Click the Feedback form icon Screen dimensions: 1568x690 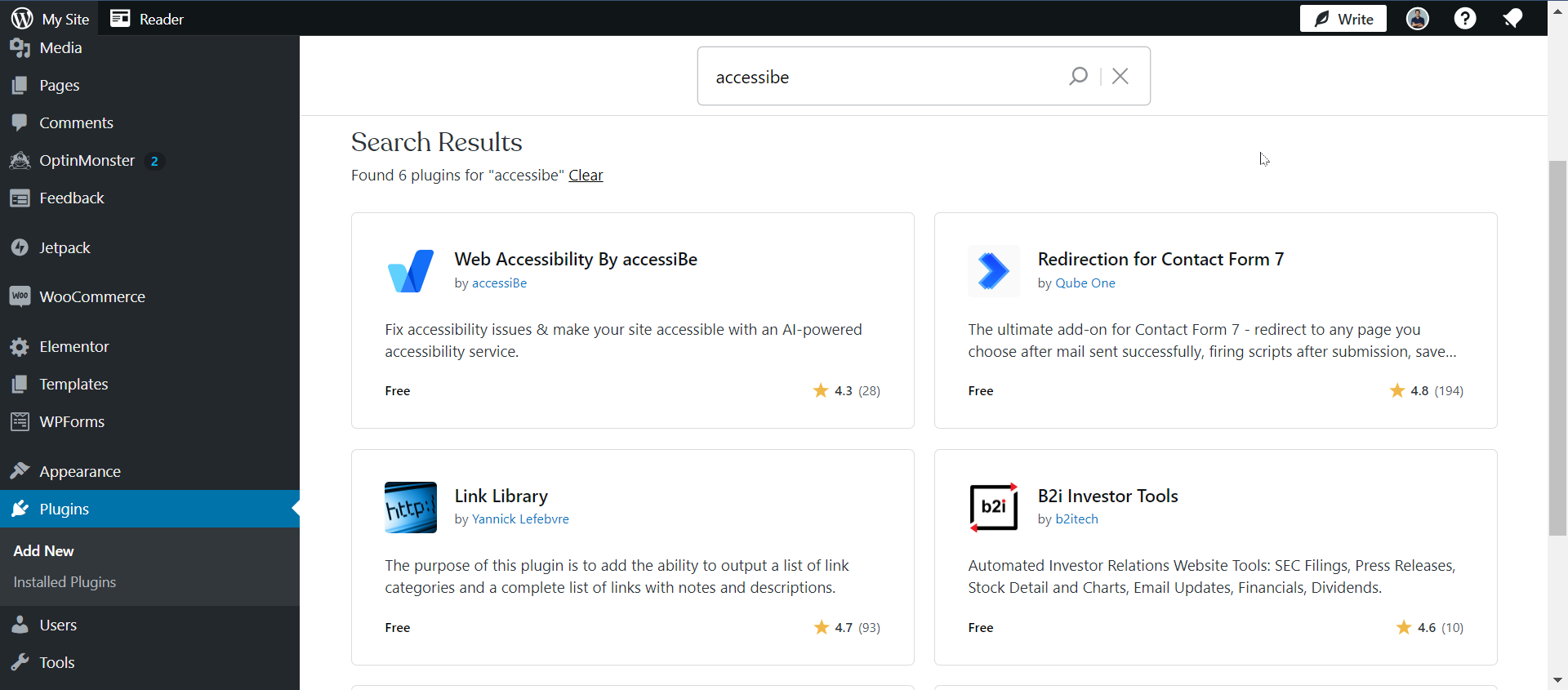point(20,198)
